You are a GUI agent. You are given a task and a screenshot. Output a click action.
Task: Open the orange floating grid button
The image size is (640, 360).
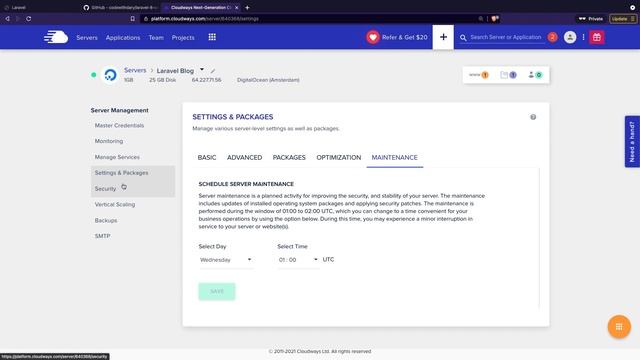pos(619,327)
